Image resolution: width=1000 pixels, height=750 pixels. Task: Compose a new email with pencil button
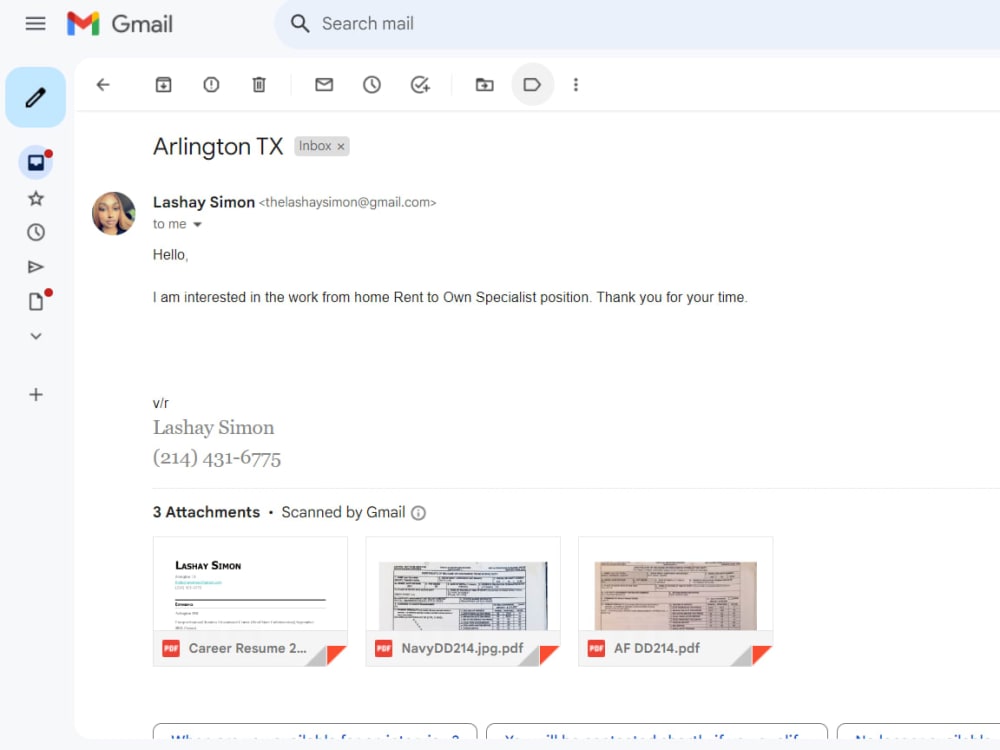pyautogui.click(x=36, y=98)
